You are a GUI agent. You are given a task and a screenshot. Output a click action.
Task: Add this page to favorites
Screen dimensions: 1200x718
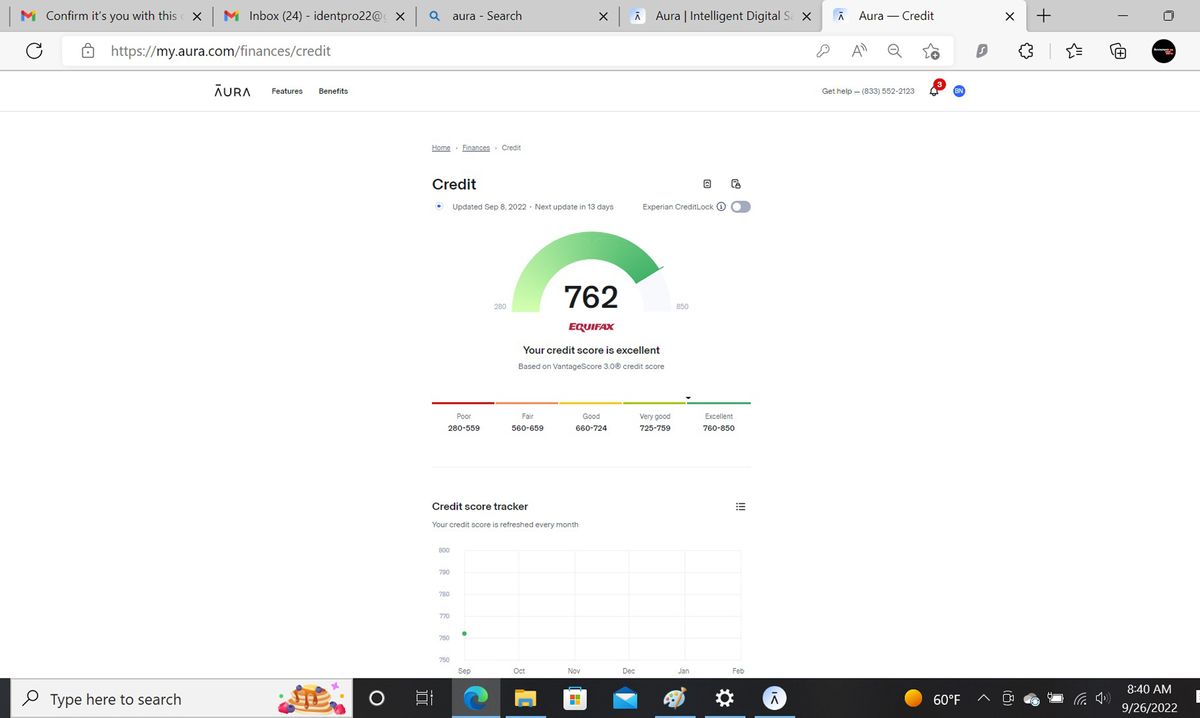pyautogui.click(x=931, y=51)
